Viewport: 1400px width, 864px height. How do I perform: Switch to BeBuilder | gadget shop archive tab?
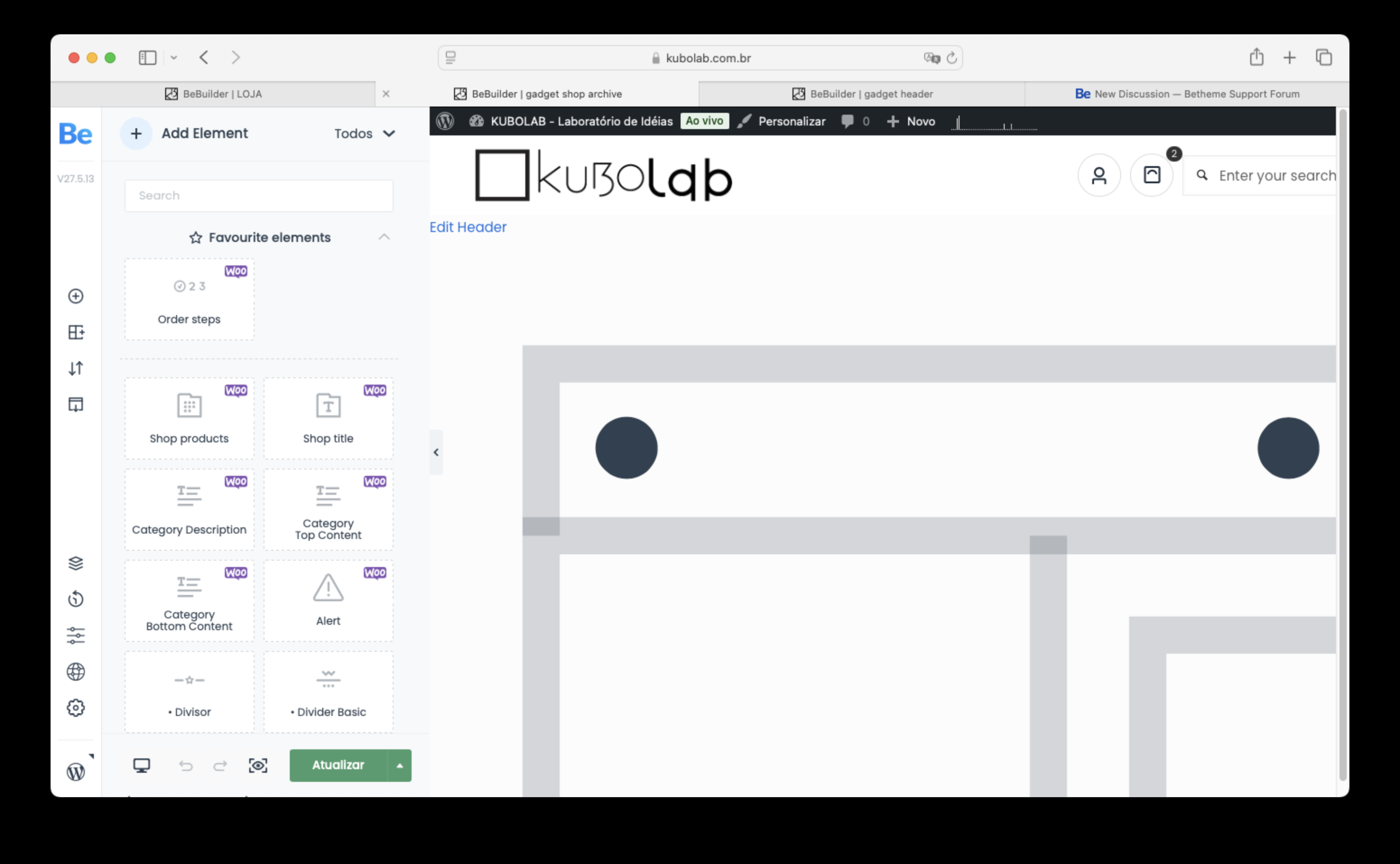(538, 94)
